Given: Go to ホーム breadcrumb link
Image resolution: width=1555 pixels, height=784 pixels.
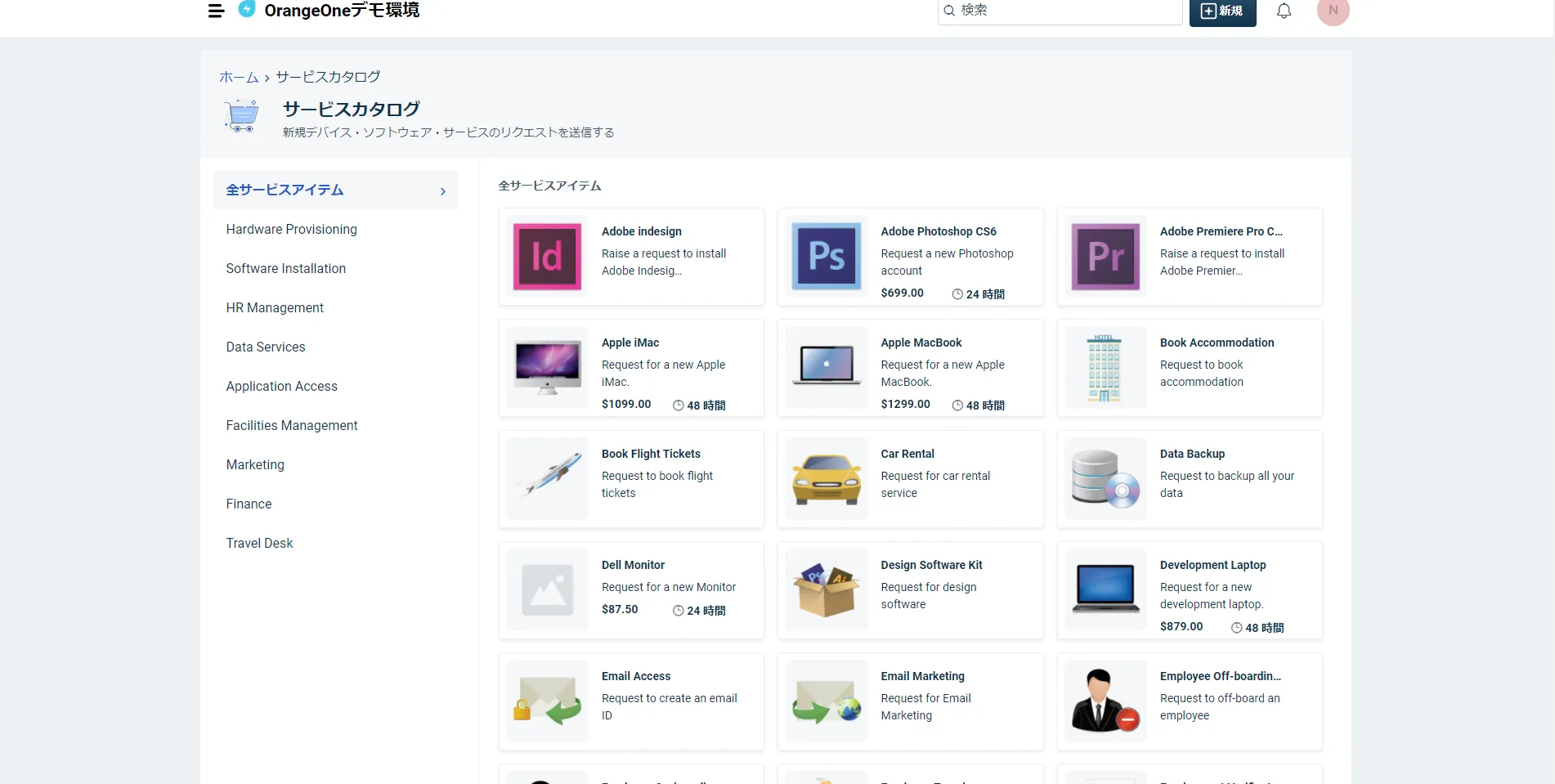Looking at the screenshot, I should (239, 77).
